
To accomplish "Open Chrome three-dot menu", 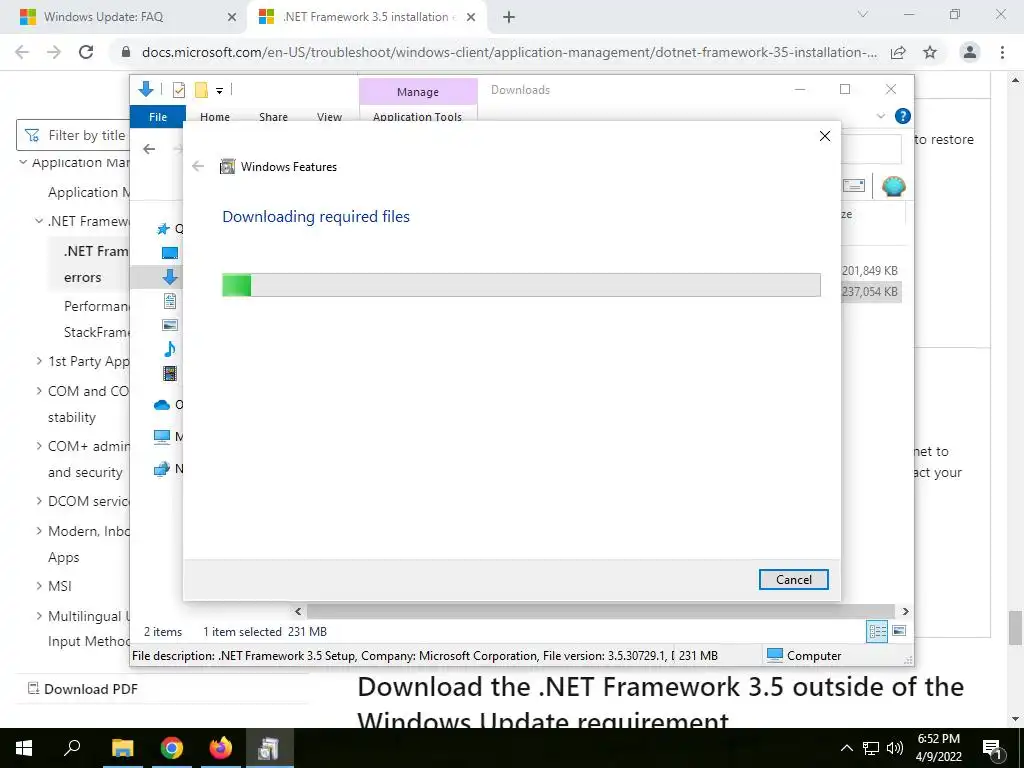I will click(1002, 52).
